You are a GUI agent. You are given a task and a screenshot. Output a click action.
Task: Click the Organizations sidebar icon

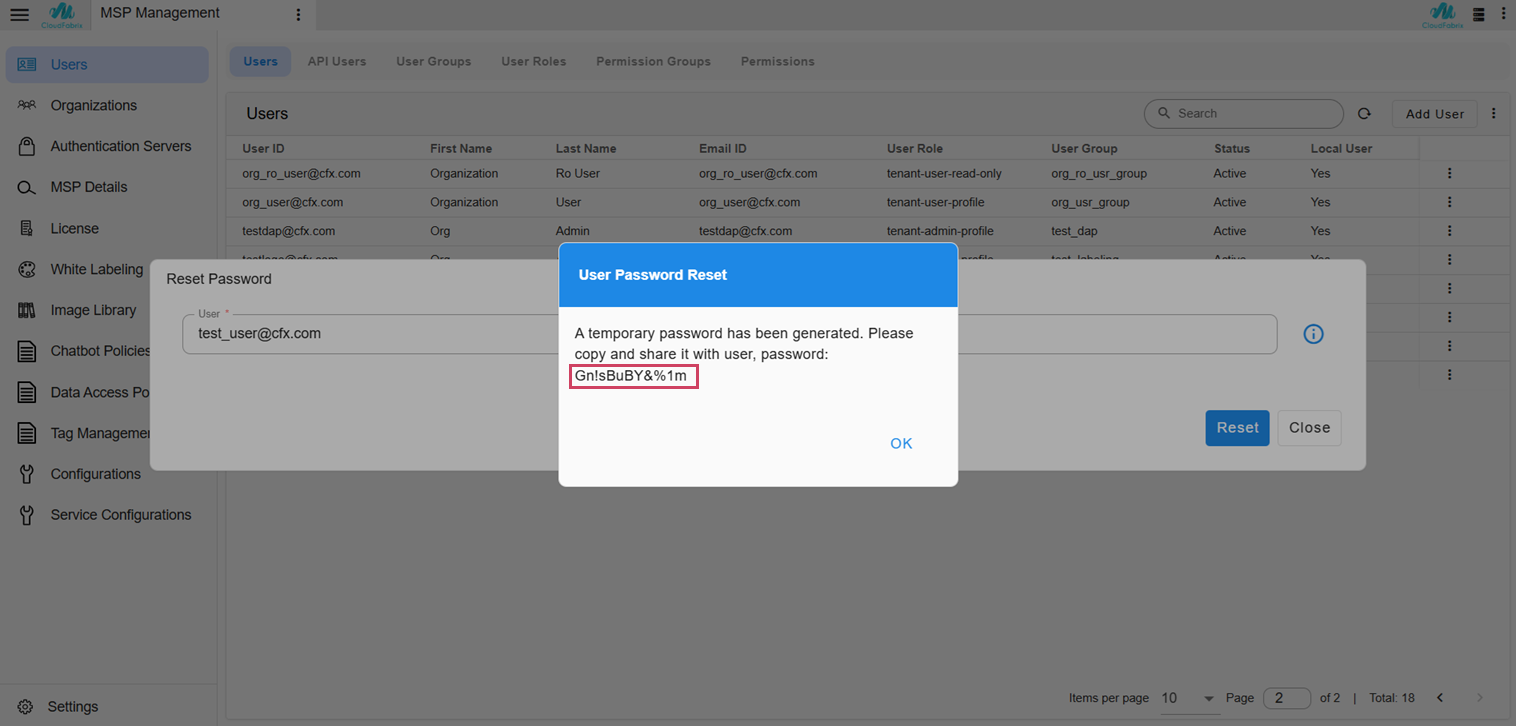[27, 105]
